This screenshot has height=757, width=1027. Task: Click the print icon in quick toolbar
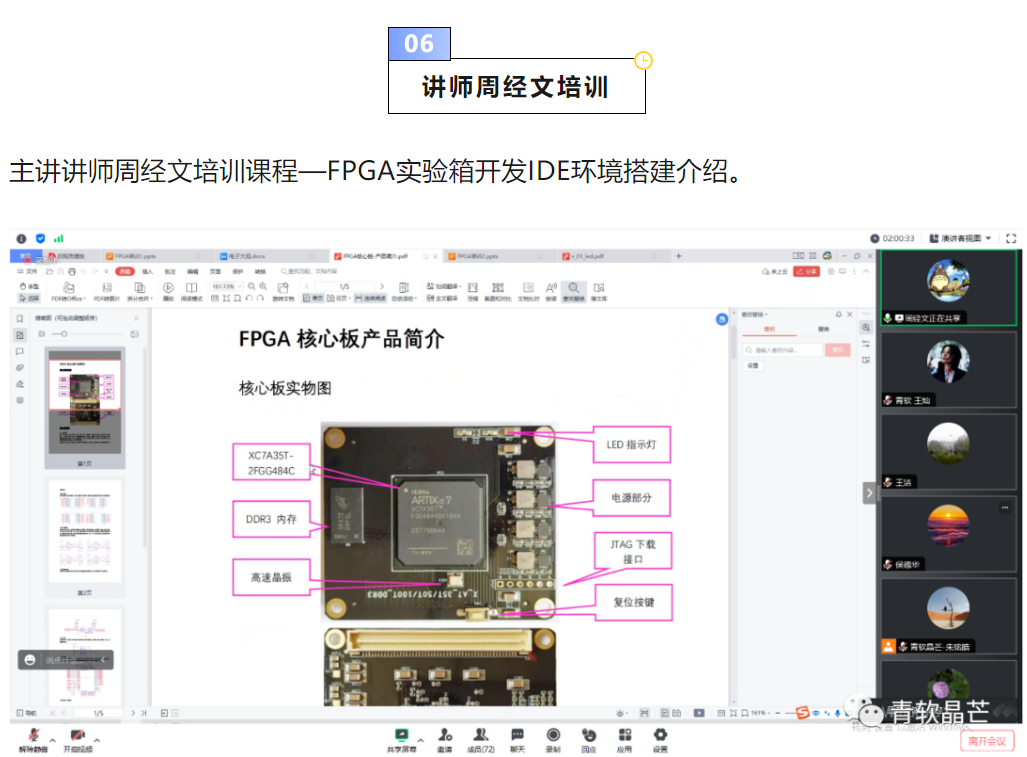tap(72, 271)
